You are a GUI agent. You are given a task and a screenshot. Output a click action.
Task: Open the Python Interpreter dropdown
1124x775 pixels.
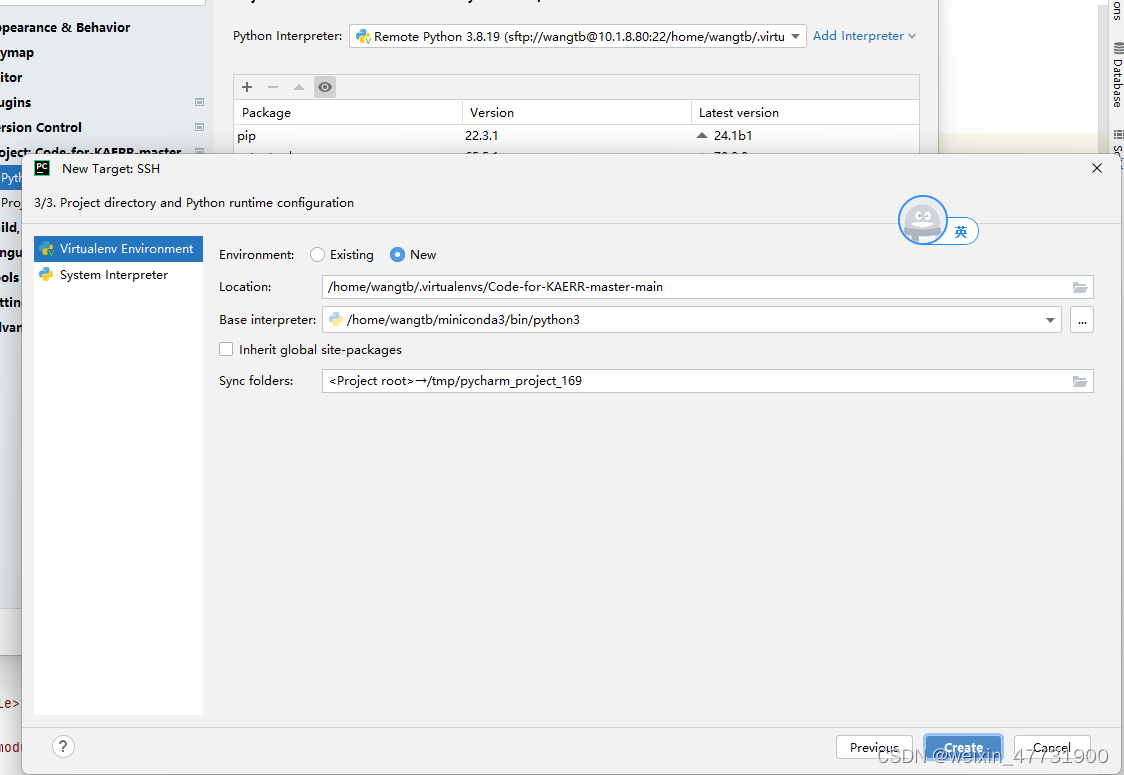(x=795, y=35)
